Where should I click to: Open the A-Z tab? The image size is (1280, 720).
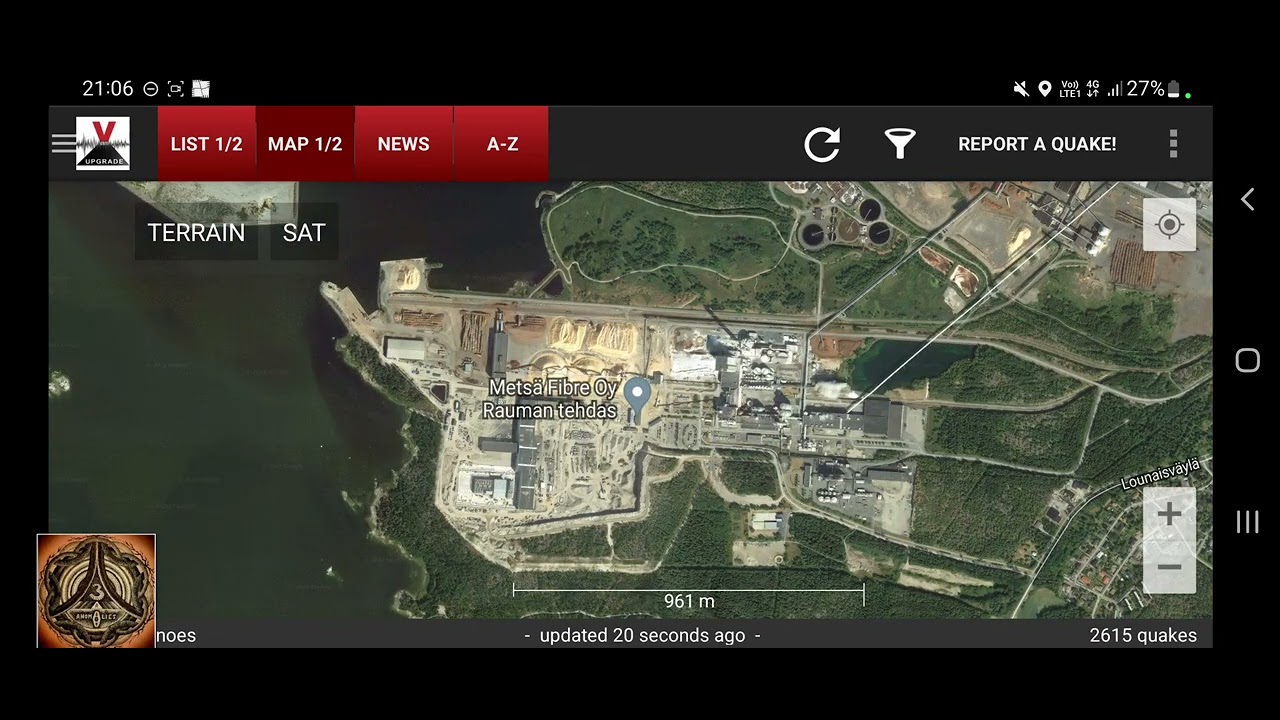click(502, 144)
